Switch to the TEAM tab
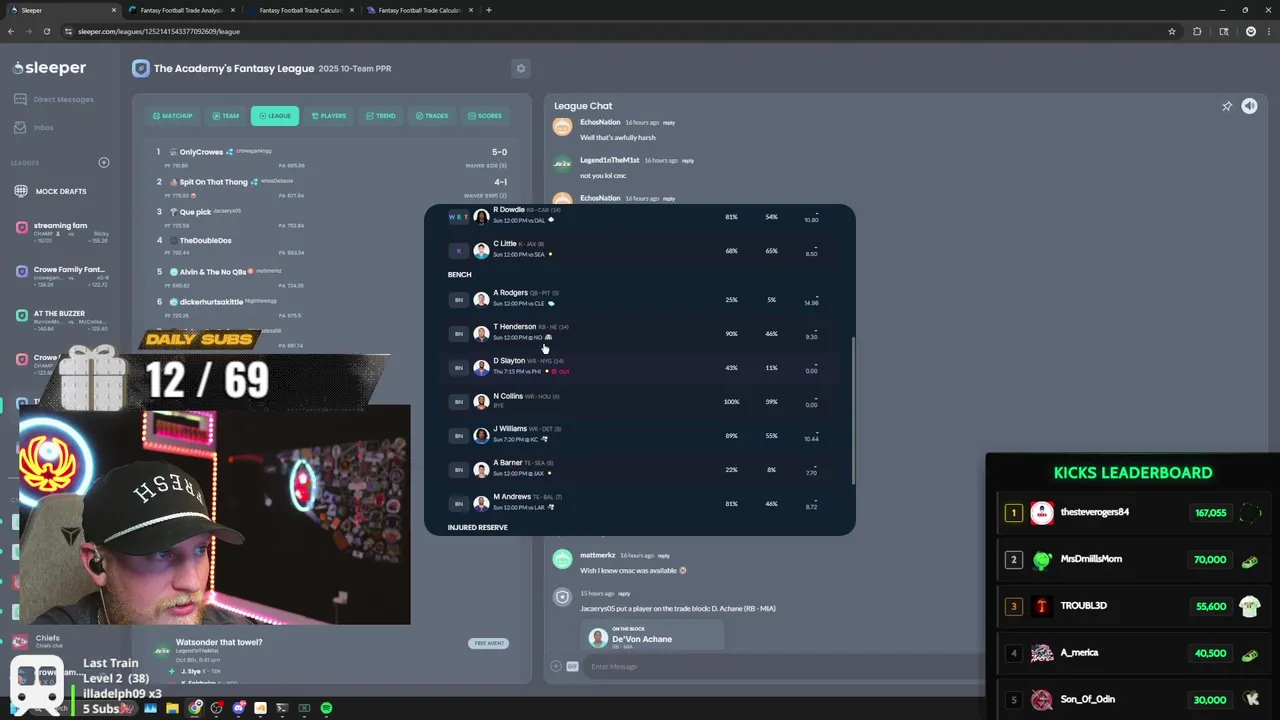The height and width of the screenshot is (720, 1280). click(x=226, y=116)
